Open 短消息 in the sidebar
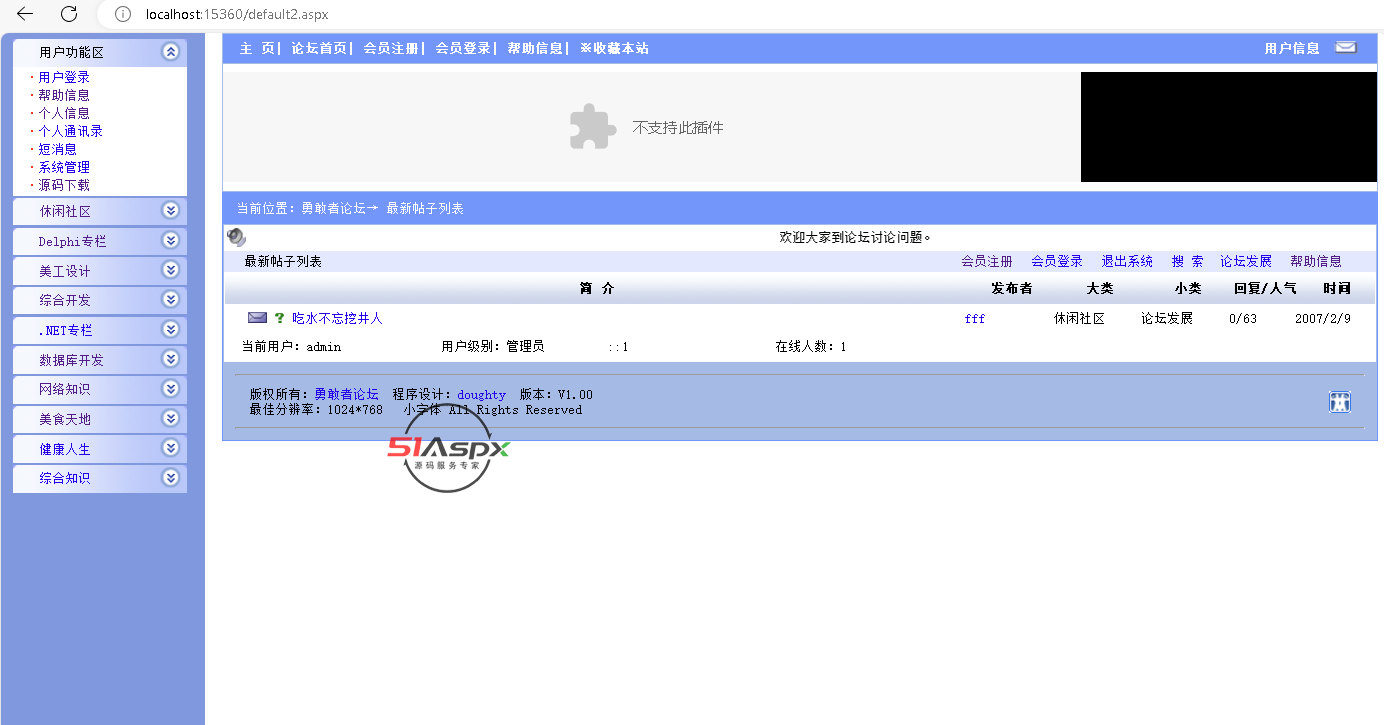This screenshot has width=1384, height=725. click(x=57, y=149)
